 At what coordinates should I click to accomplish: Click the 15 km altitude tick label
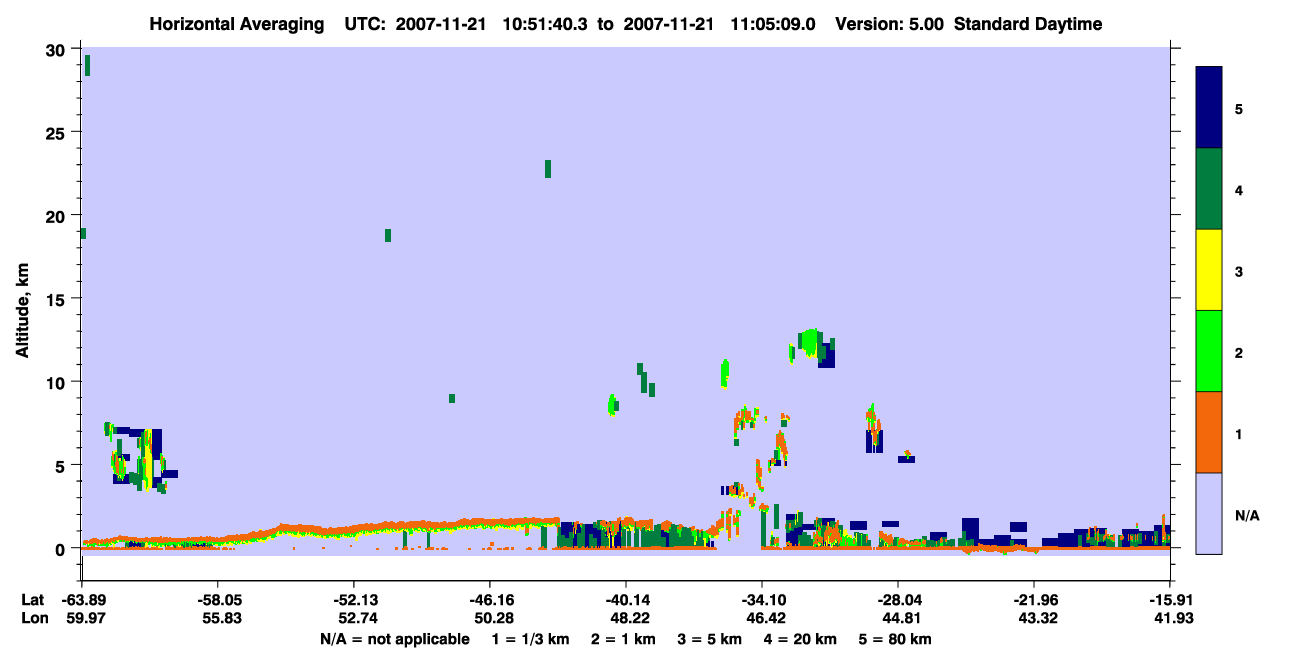coord(56,299)
